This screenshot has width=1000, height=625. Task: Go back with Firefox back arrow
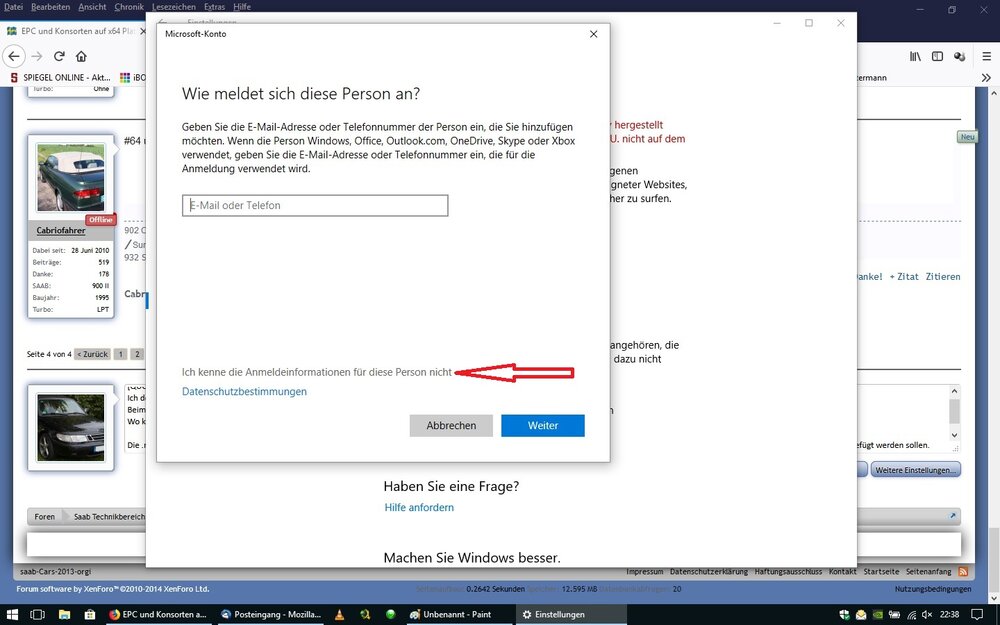tap(13, 56)
